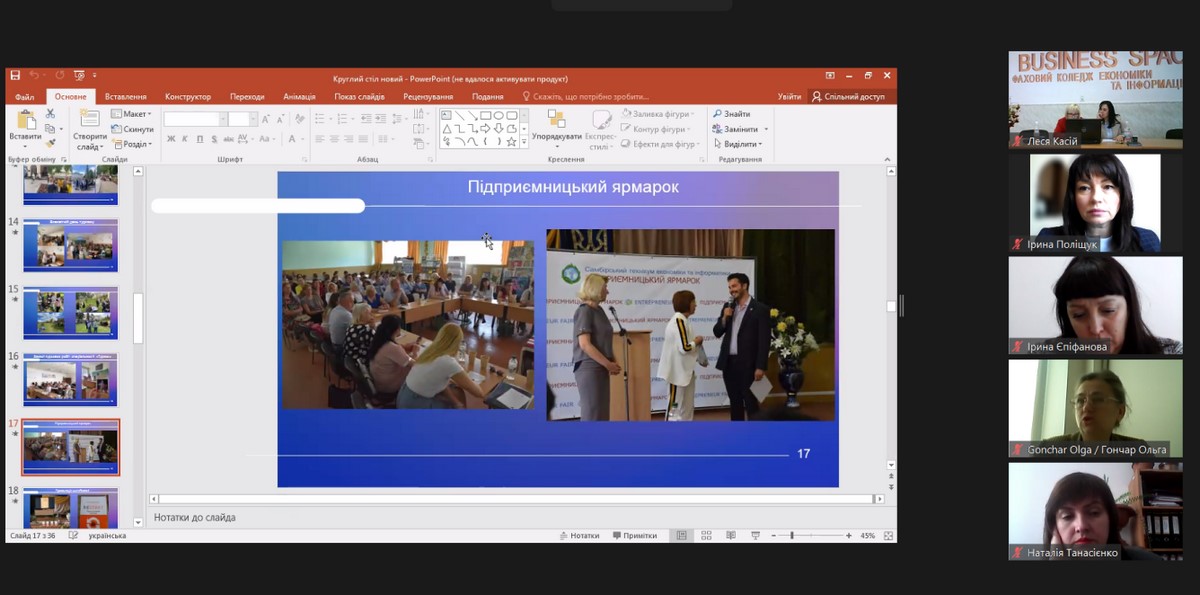
Task: Start slideshow from status bar icon
Action: 753,536
